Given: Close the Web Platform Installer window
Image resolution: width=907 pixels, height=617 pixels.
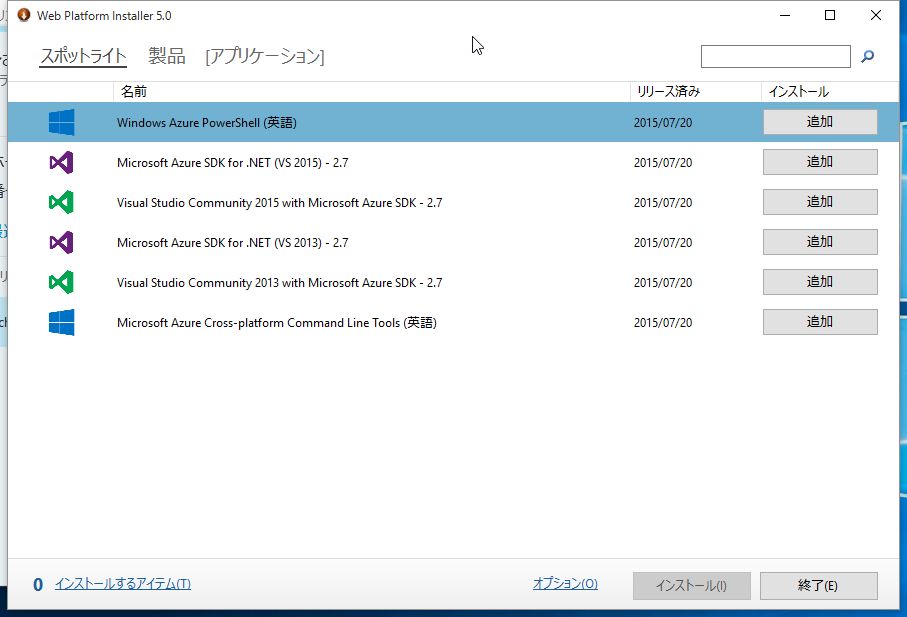Looking at the screenshot, I should pos(876,15).
